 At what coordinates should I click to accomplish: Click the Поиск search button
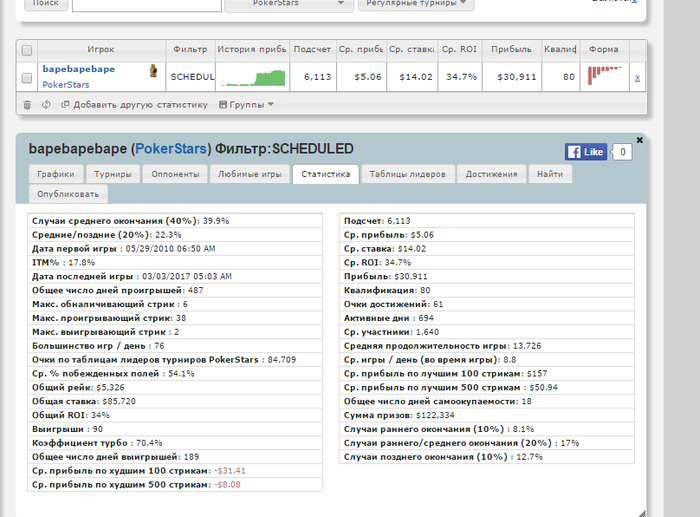(46, 4)
